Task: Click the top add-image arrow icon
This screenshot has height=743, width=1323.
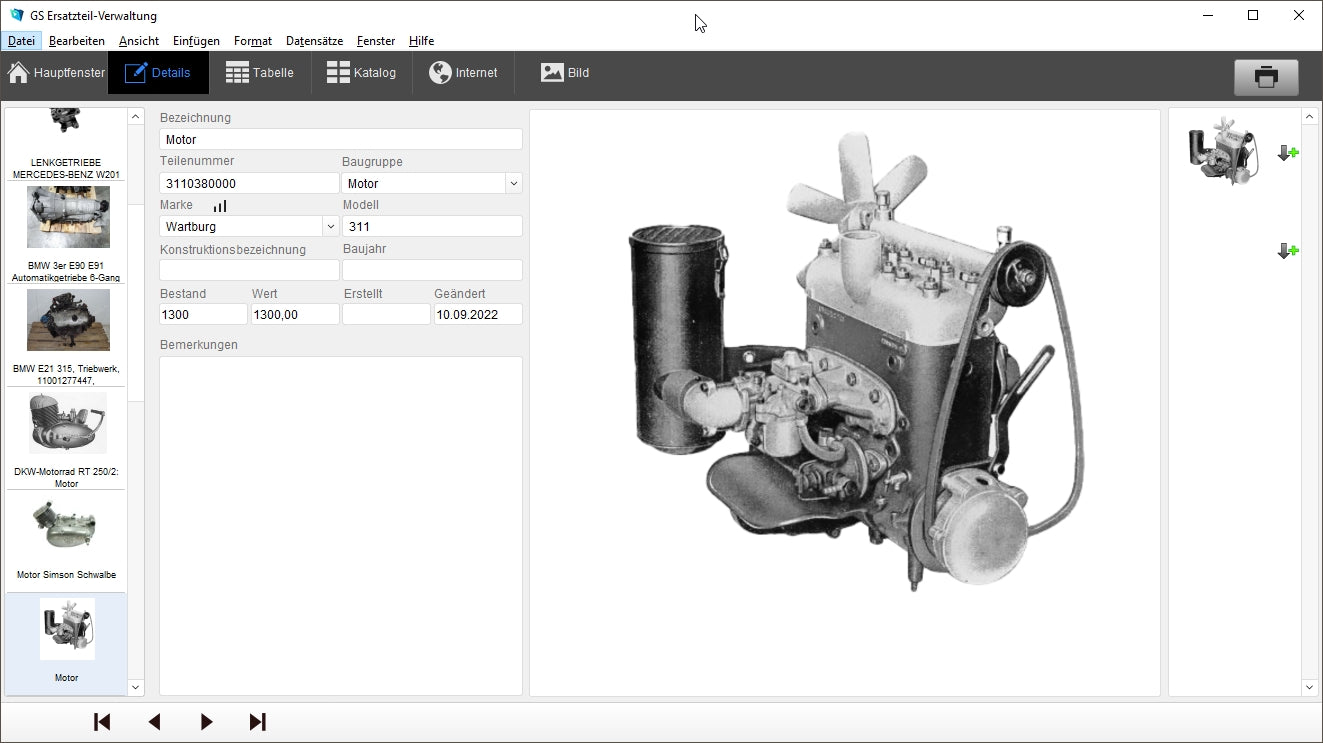Action: [1288, 153]
